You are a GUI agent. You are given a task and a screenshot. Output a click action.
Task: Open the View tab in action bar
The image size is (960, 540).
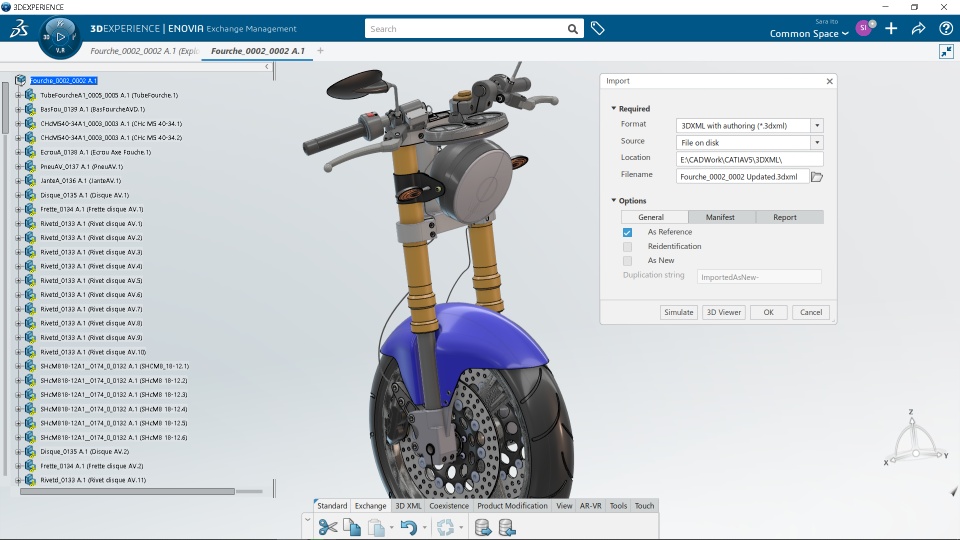coord(564,506)
